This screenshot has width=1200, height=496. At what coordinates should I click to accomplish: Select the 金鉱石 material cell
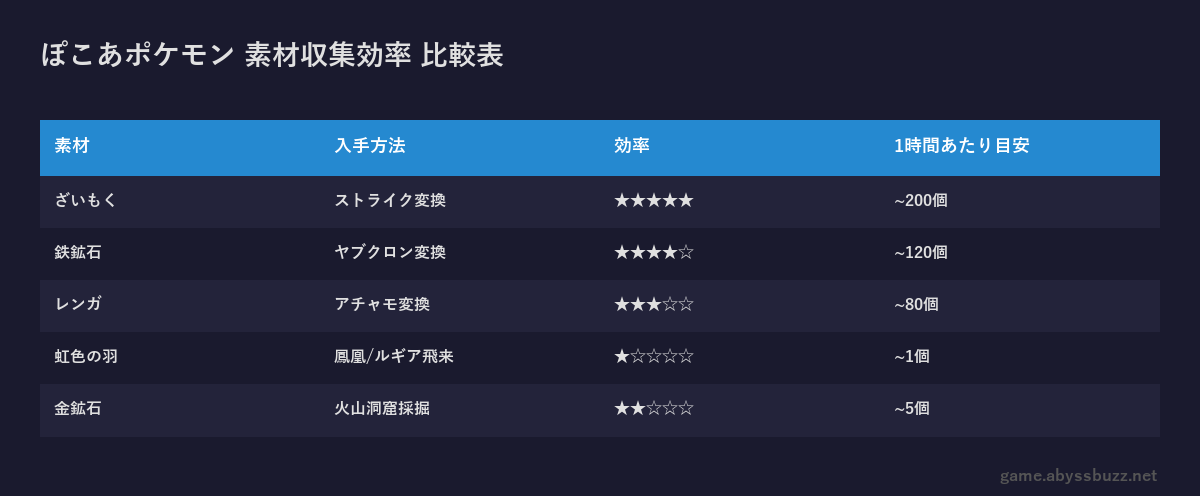(x=78, y=408)
